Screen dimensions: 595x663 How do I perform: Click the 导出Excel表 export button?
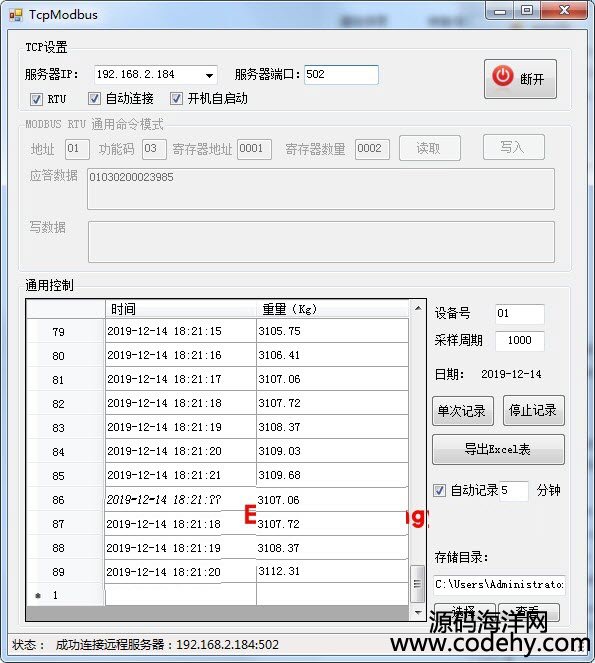[x=498, y=449]
